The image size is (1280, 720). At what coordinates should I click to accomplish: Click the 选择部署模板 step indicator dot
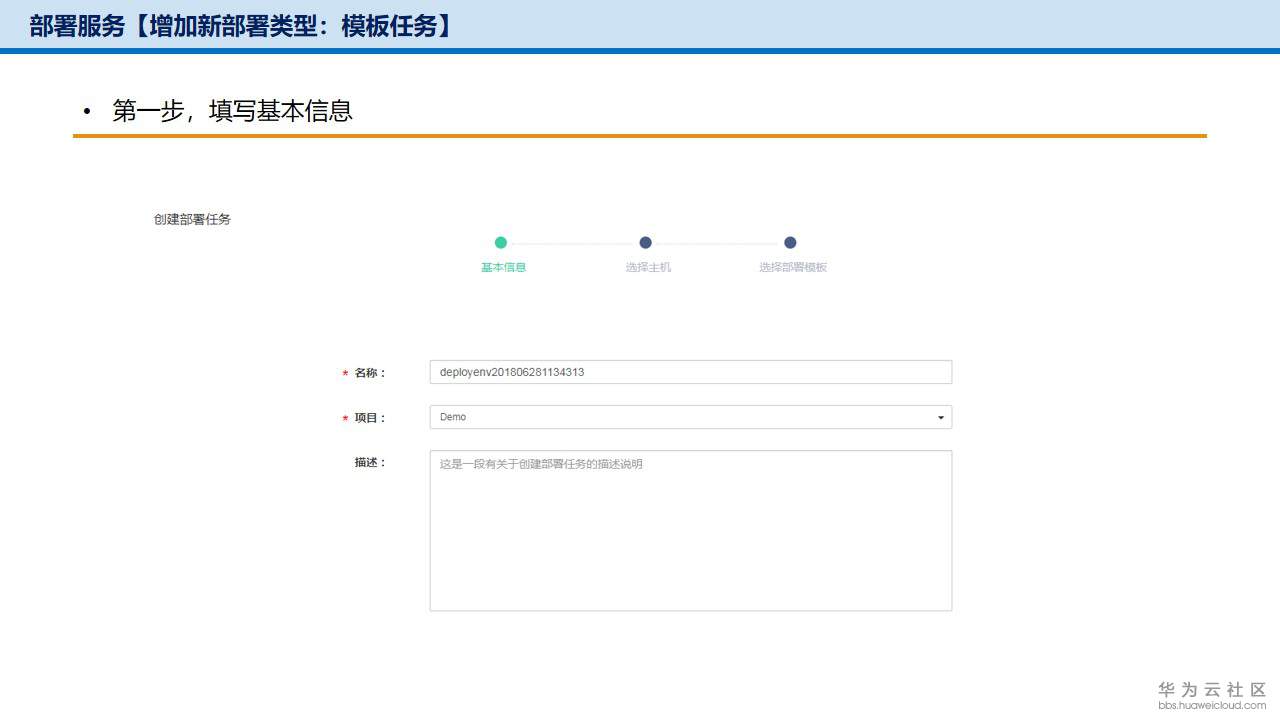pyautogui.click(x=790, y=242)
